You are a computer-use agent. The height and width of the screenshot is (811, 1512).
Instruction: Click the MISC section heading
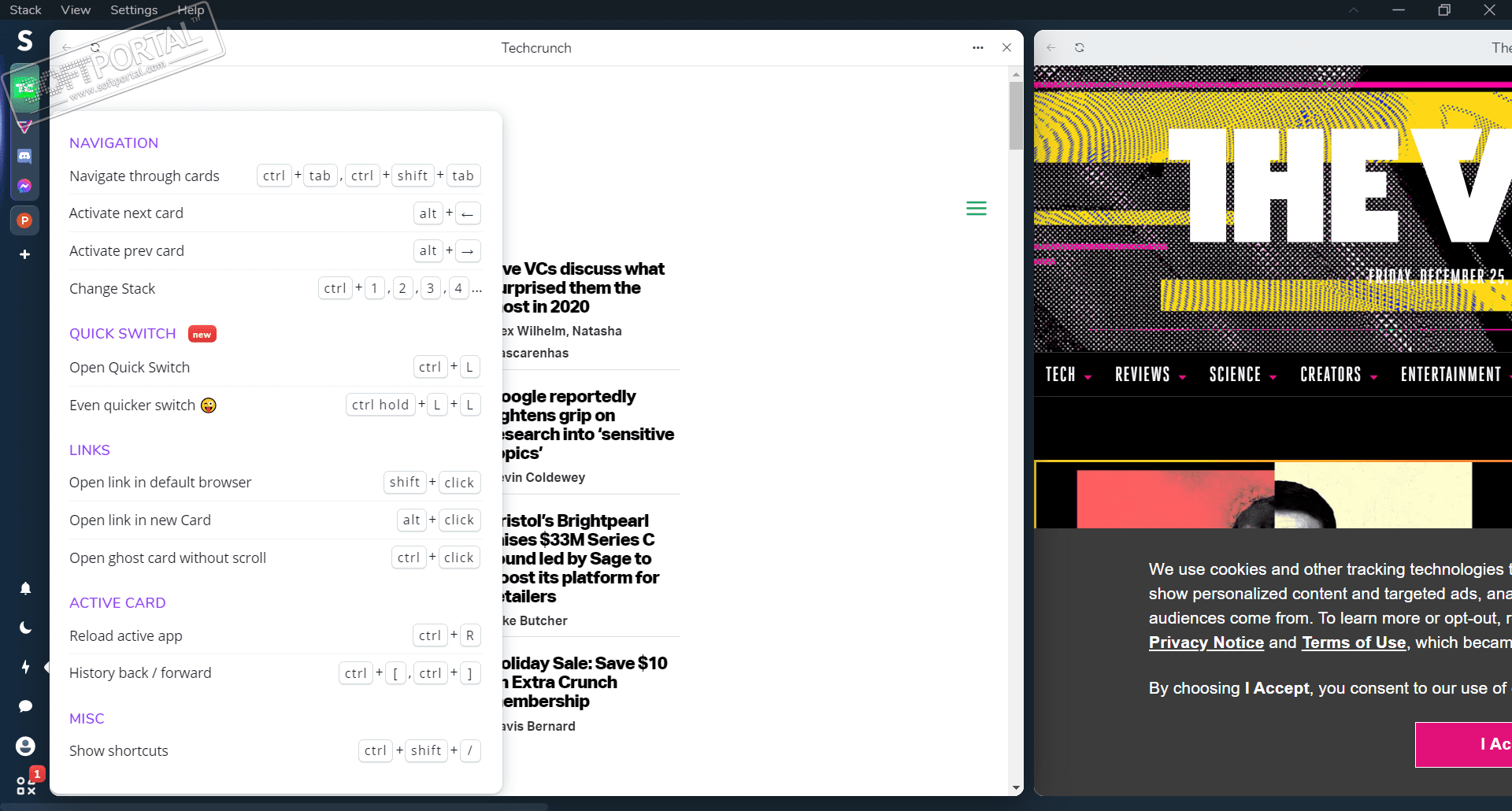(x=87, y=719)
